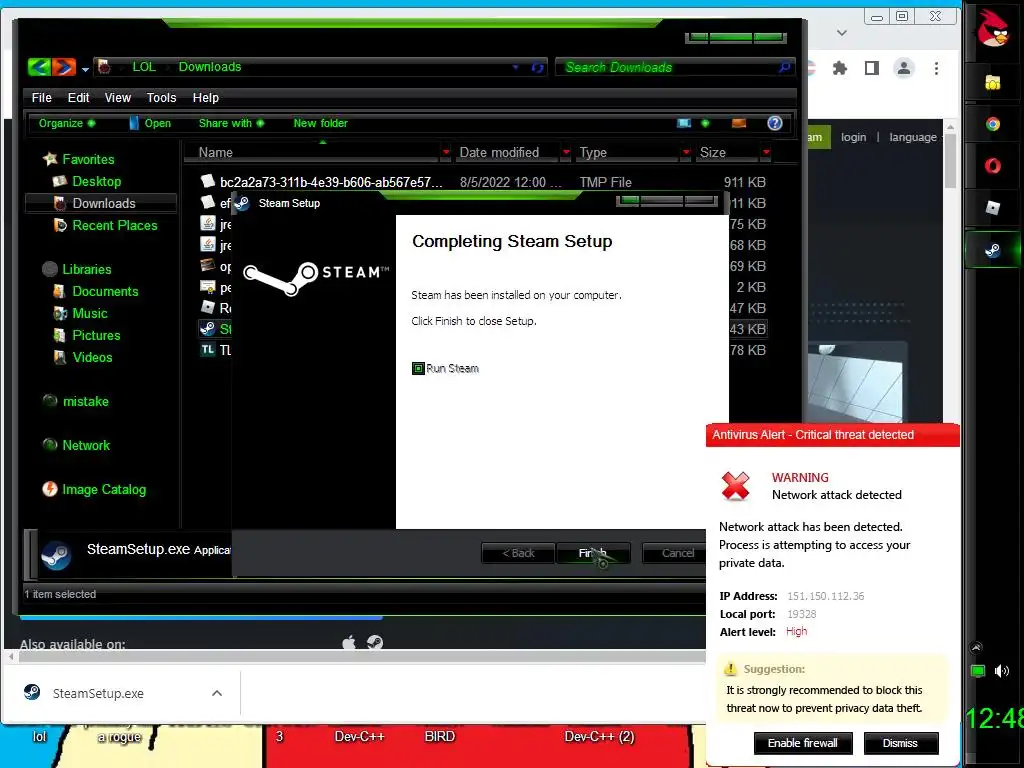Search Downloads input field
This screenshot has width=1024, height=768.
click(x=666, y=67)
